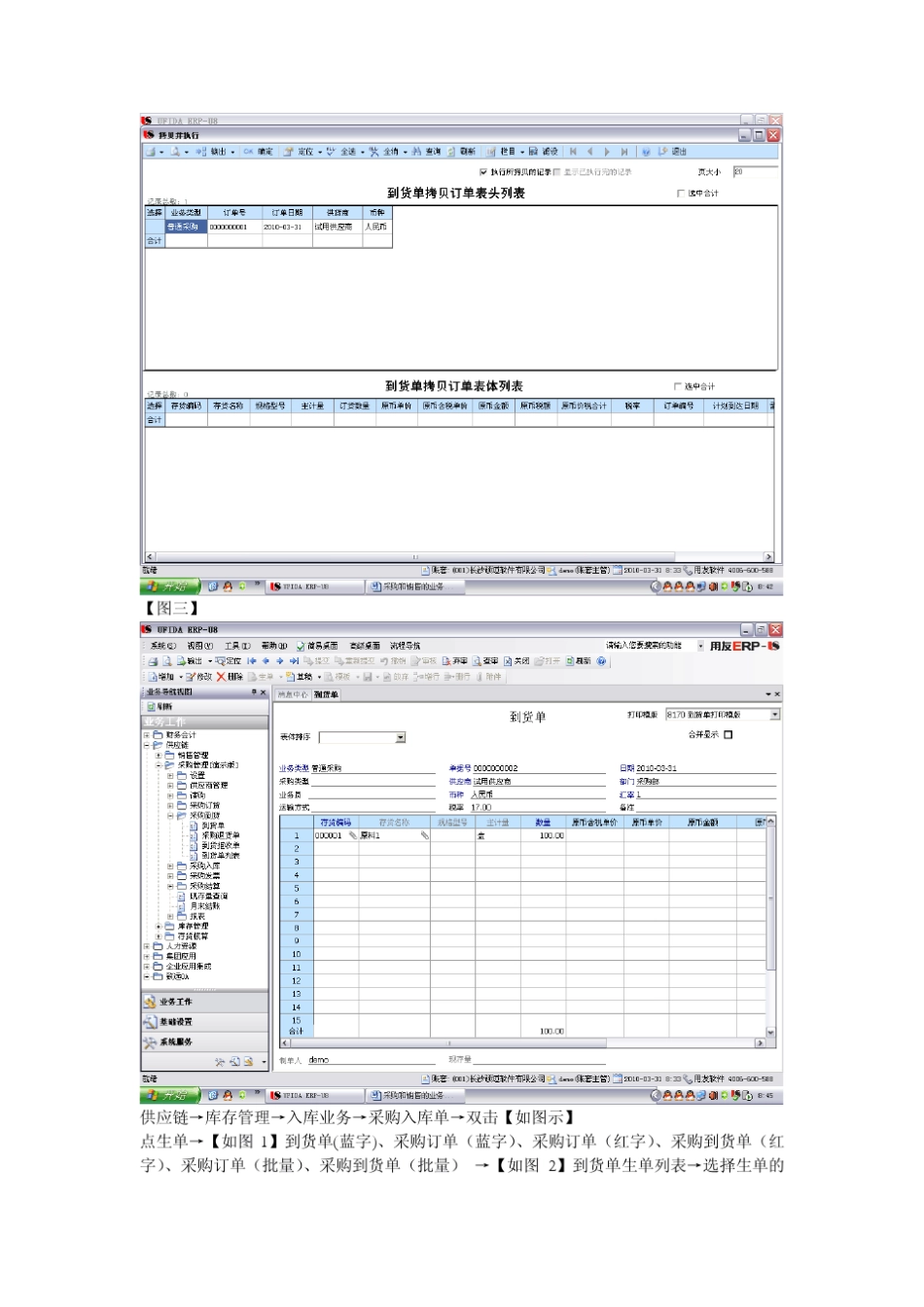Open the 系统 menu

tap(162, 646)
